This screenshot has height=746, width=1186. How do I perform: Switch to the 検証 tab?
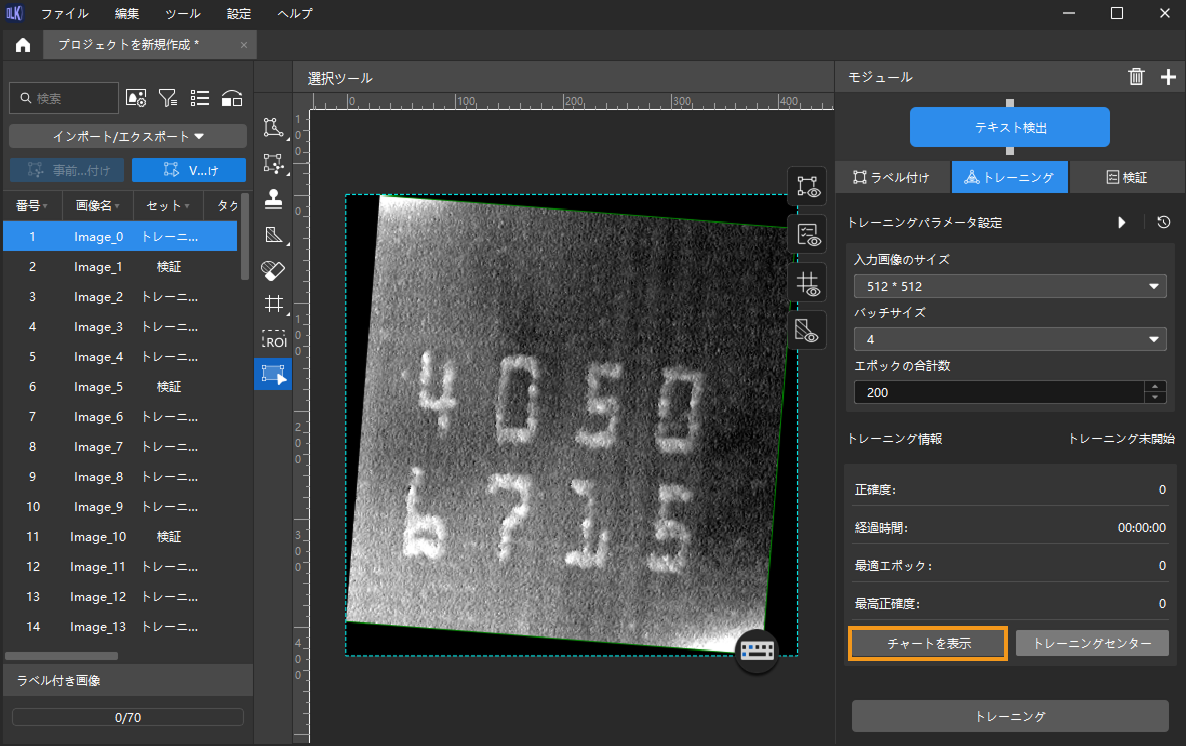(1127, 177)
